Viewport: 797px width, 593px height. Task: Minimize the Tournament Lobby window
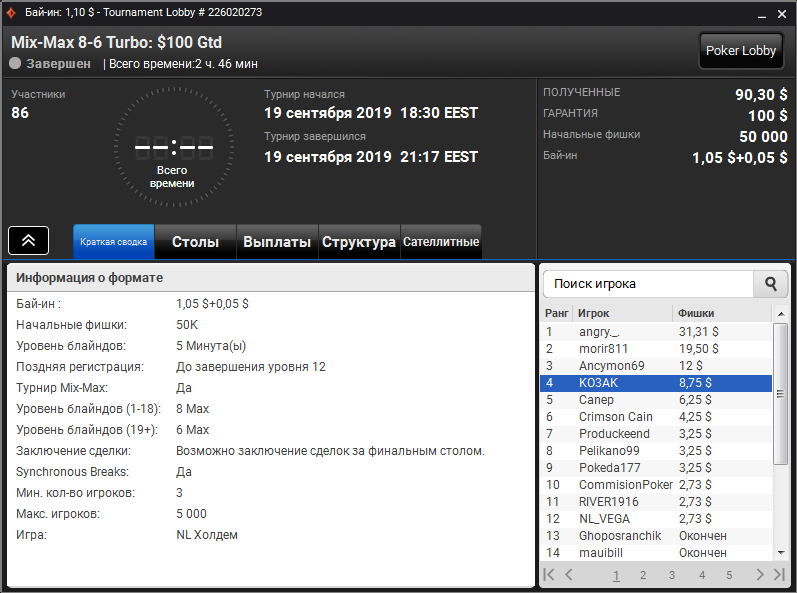coord(761,14)
